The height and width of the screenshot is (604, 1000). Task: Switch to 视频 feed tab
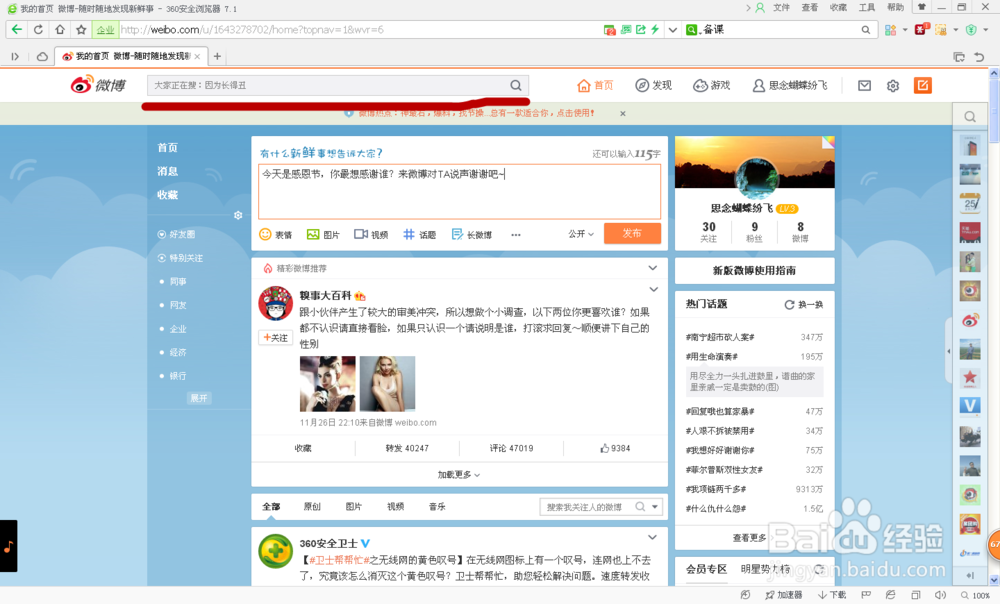[395, 507]
